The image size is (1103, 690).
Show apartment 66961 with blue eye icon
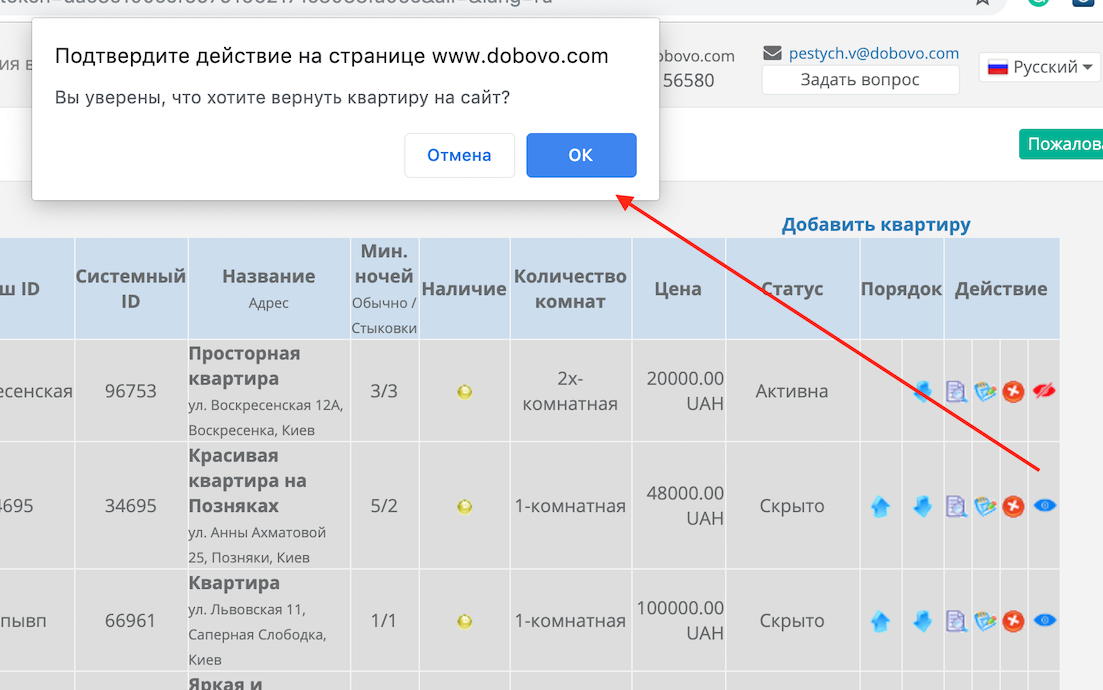click(1045, 620)
